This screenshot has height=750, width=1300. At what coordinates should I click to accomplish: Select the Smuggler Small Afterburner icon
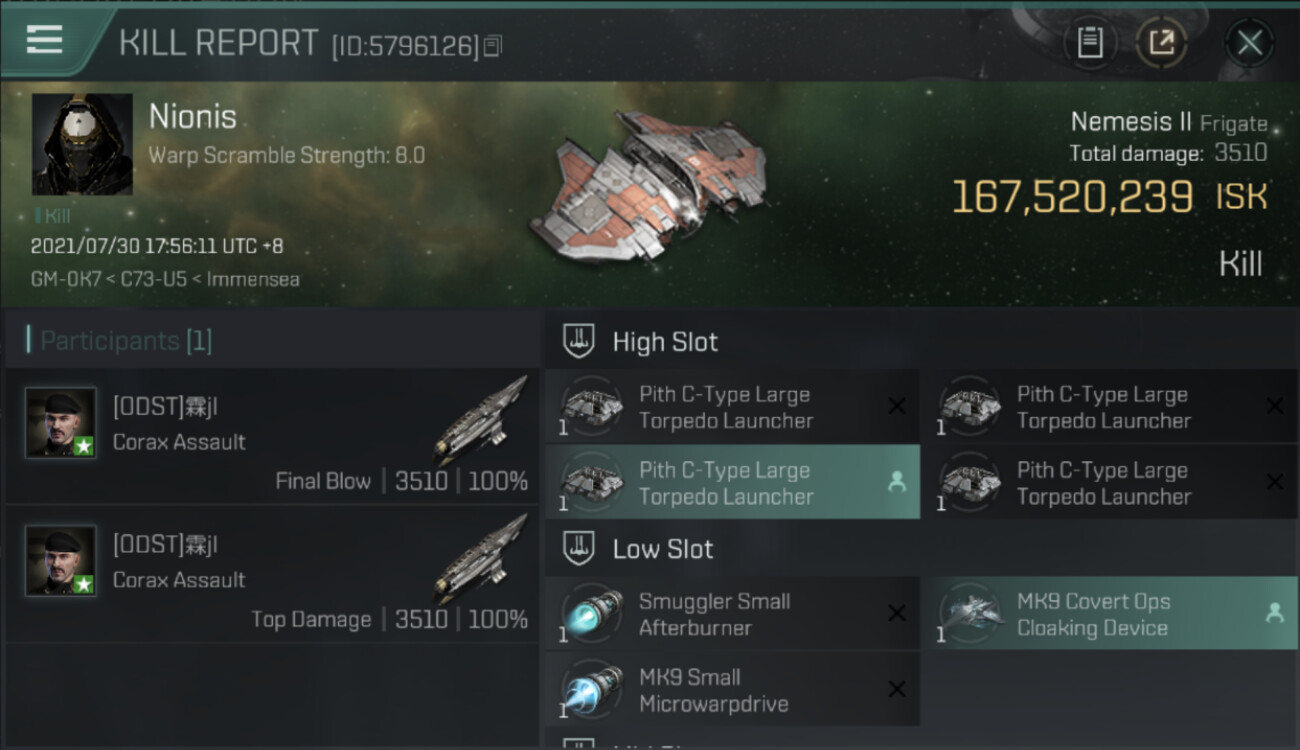point(591,613)
